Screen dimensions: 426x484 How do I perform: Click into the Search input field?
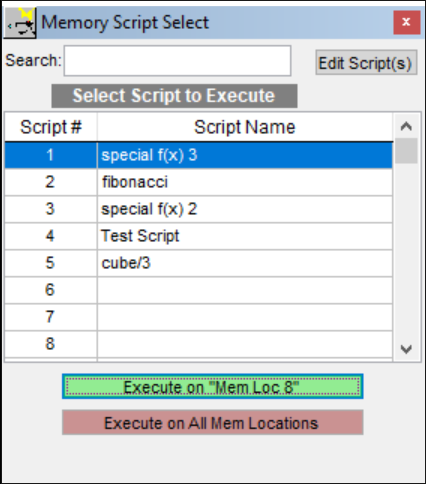click(177, 61)
